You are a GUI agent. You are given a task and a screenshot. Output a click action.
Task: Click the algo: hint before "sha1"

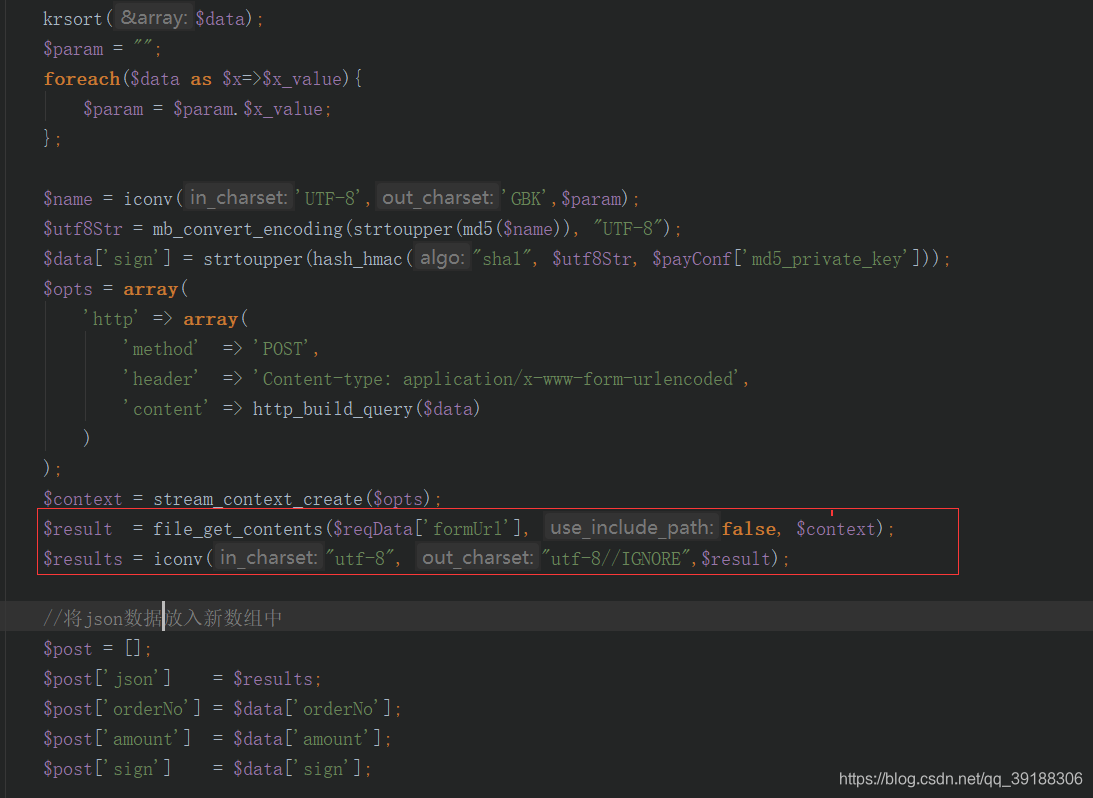pyautogui.click(x=441, y=257)
